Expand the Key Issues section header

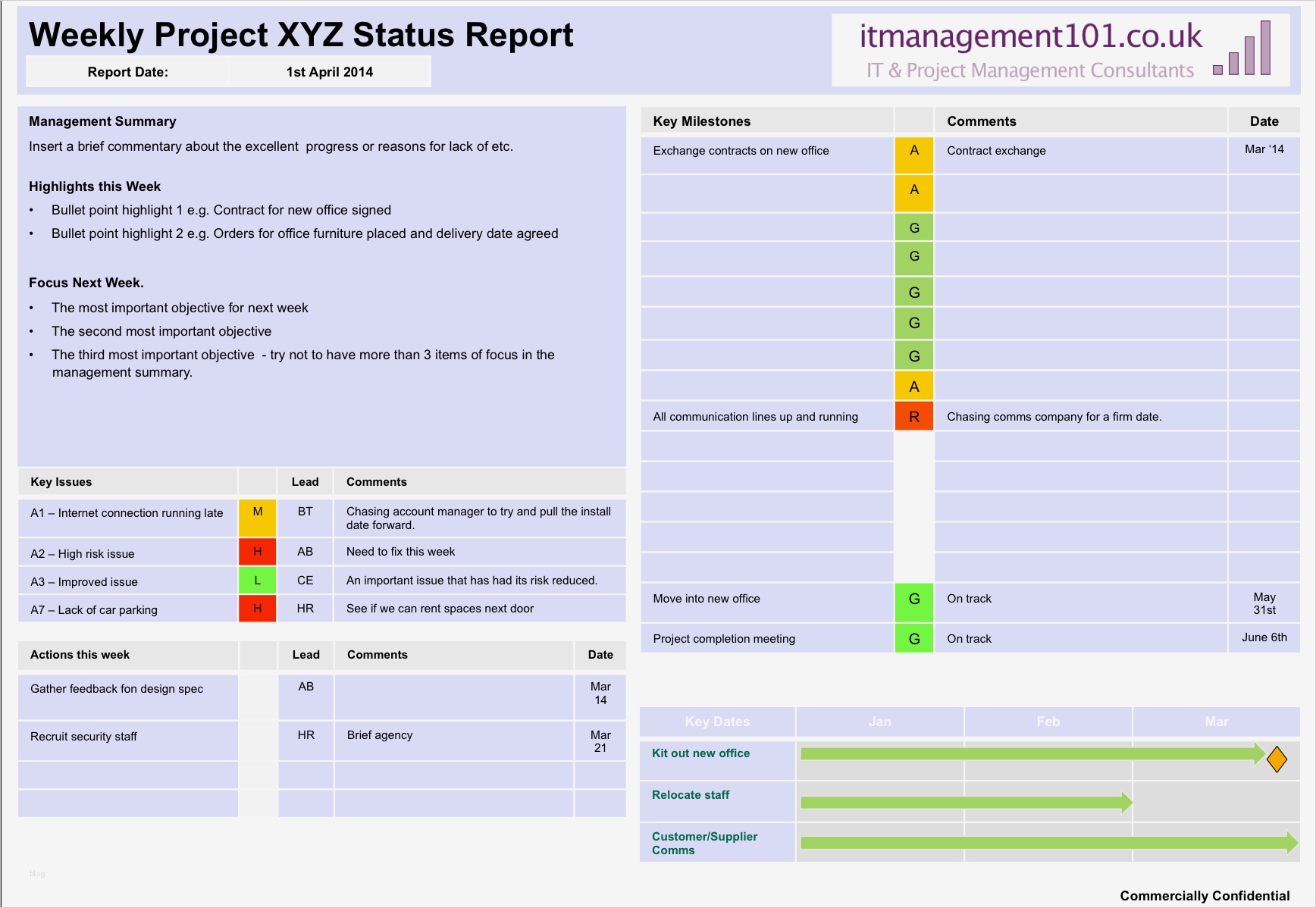tap(61, 481)
